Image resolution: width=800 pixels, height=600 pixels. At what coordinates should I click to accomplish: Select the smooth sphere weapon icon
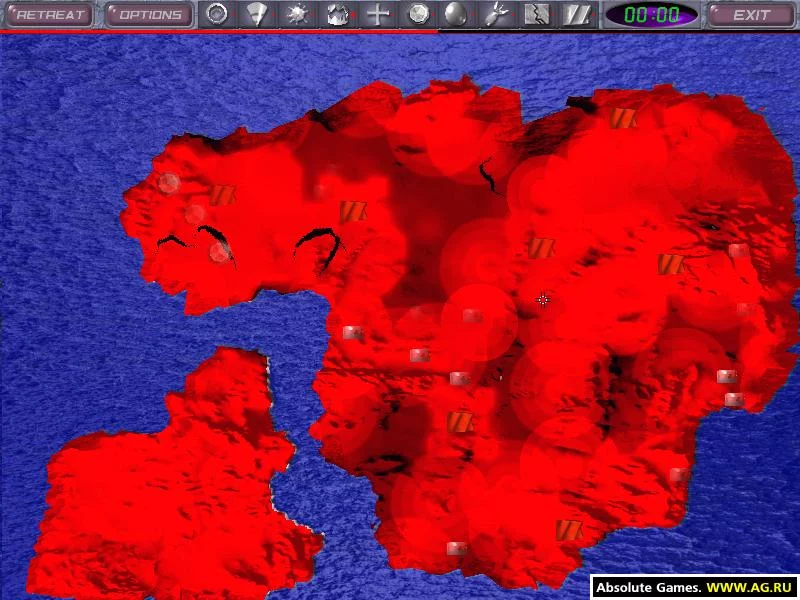click(x=456, y=14)
